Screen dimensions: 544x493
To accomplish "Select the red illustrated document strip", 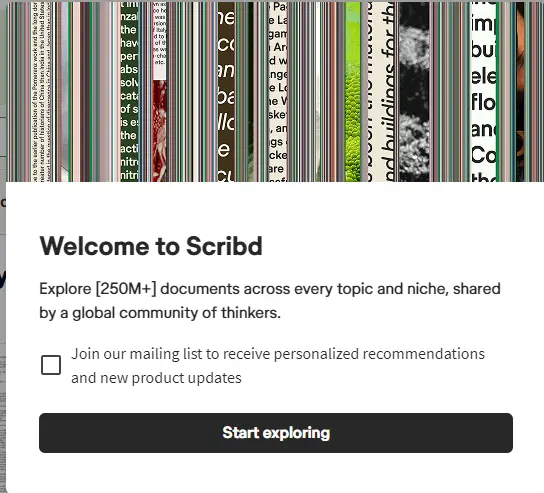I will click(159, 131).
